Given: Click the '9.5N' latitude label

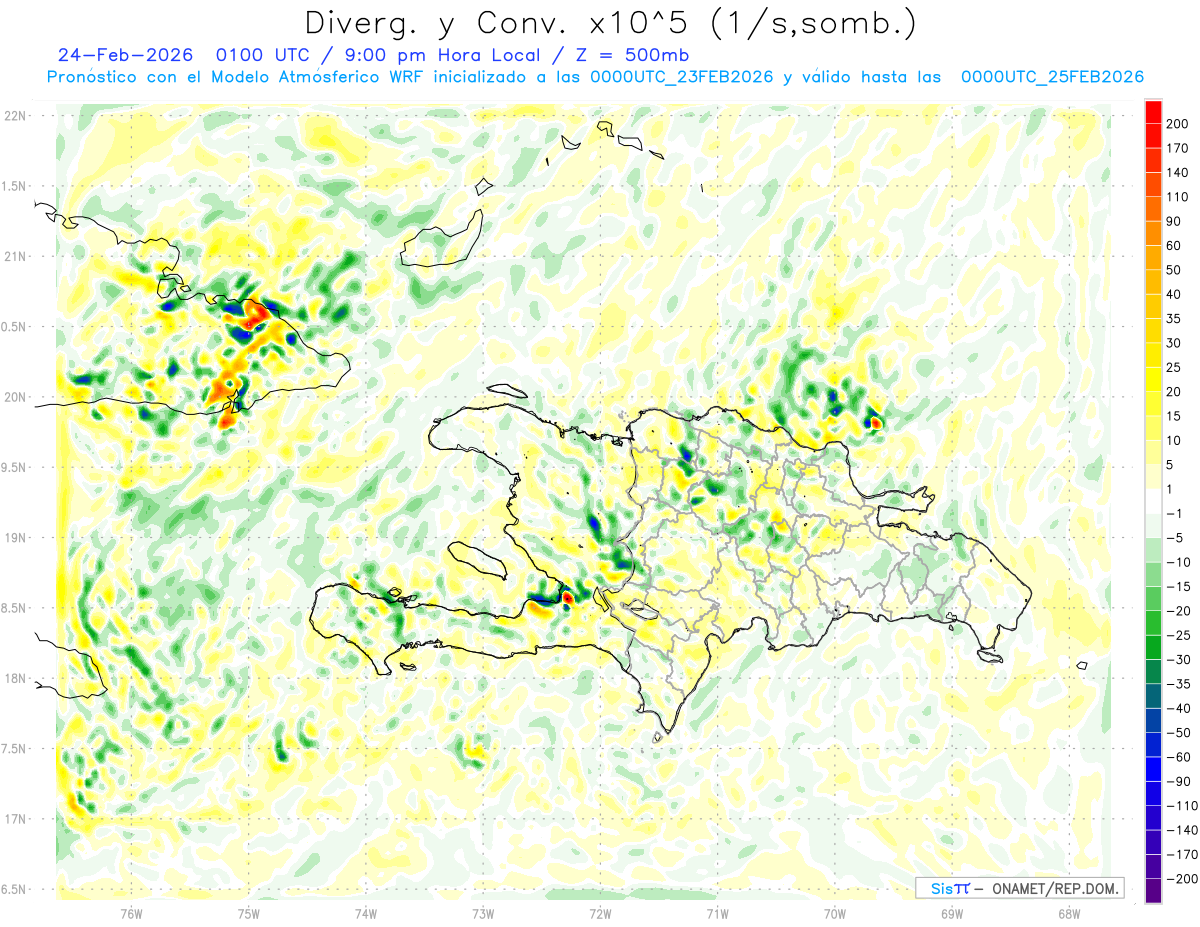Looking at the screenshot, I should click(x=14, y=467).
